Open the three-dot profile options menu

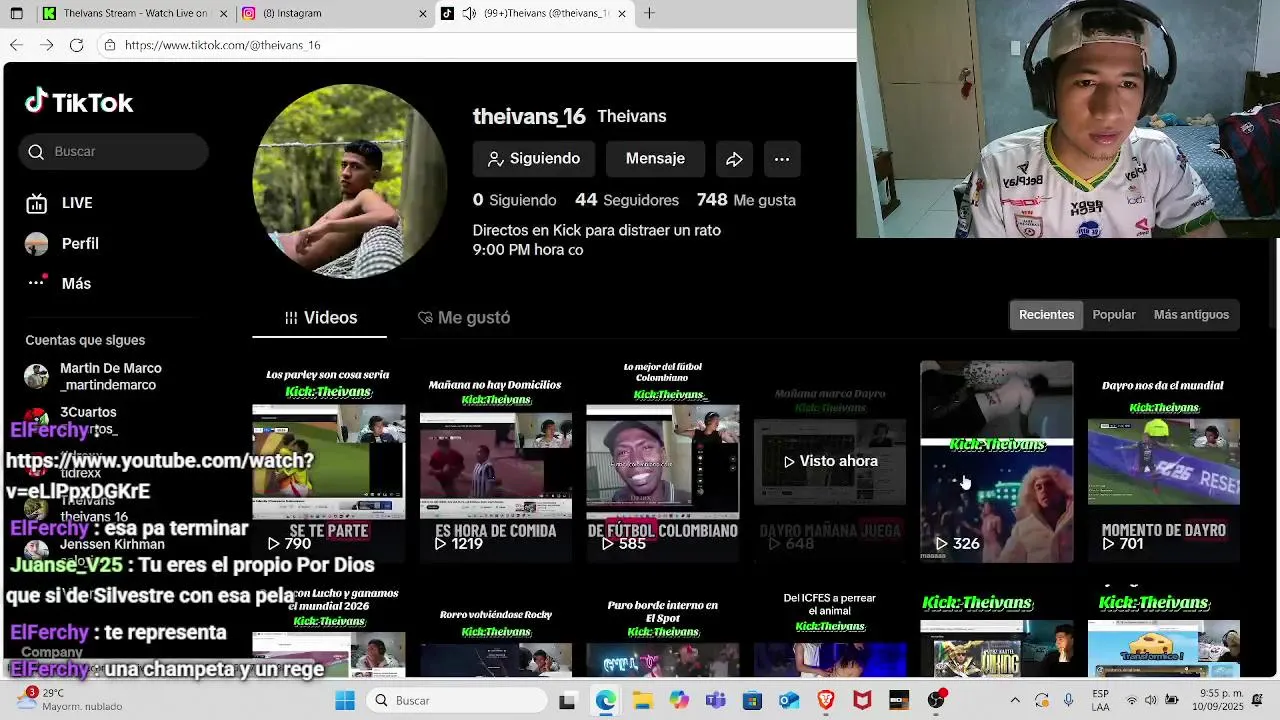(782, 159)
